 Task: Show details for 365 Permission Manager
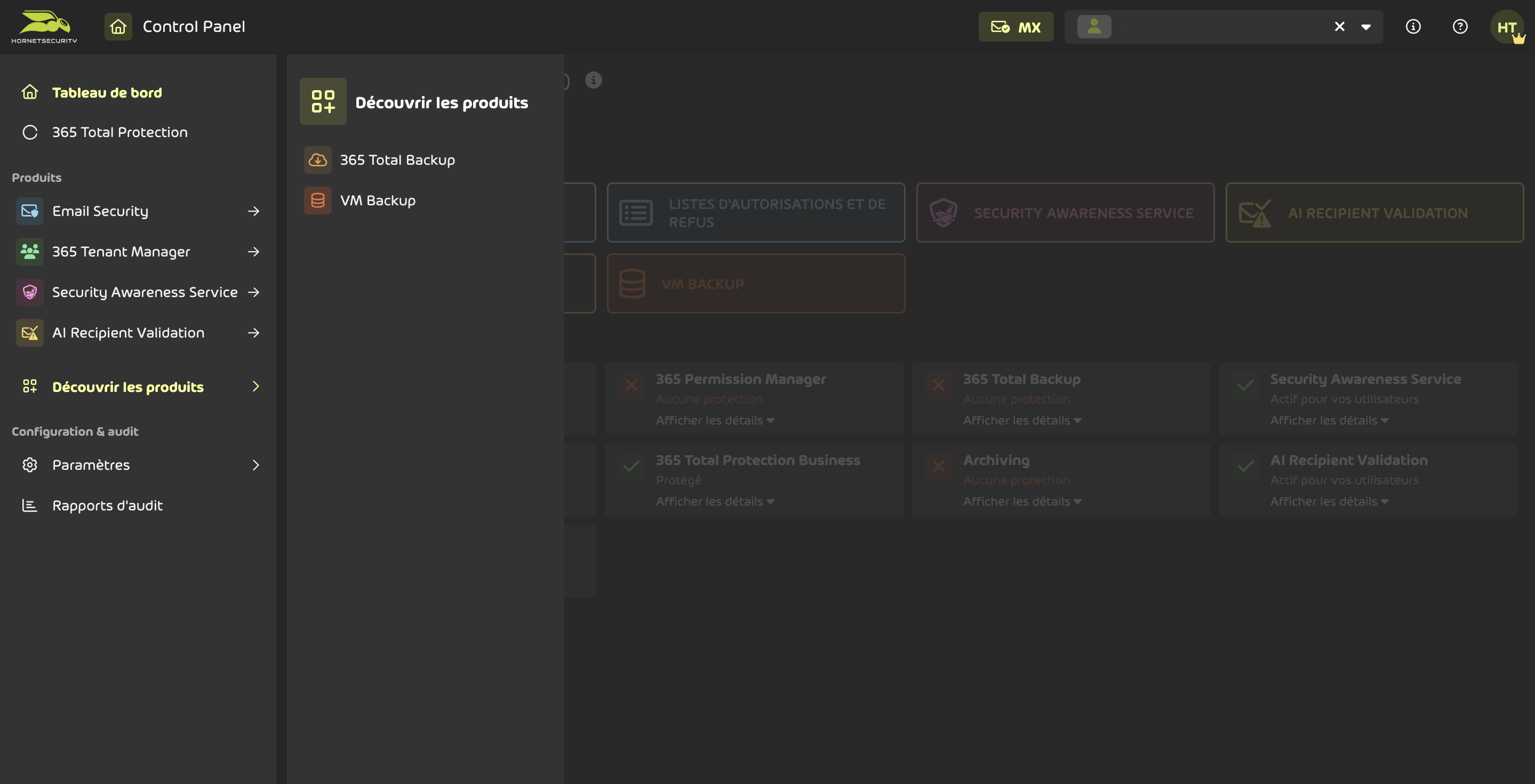coord(715,420)
